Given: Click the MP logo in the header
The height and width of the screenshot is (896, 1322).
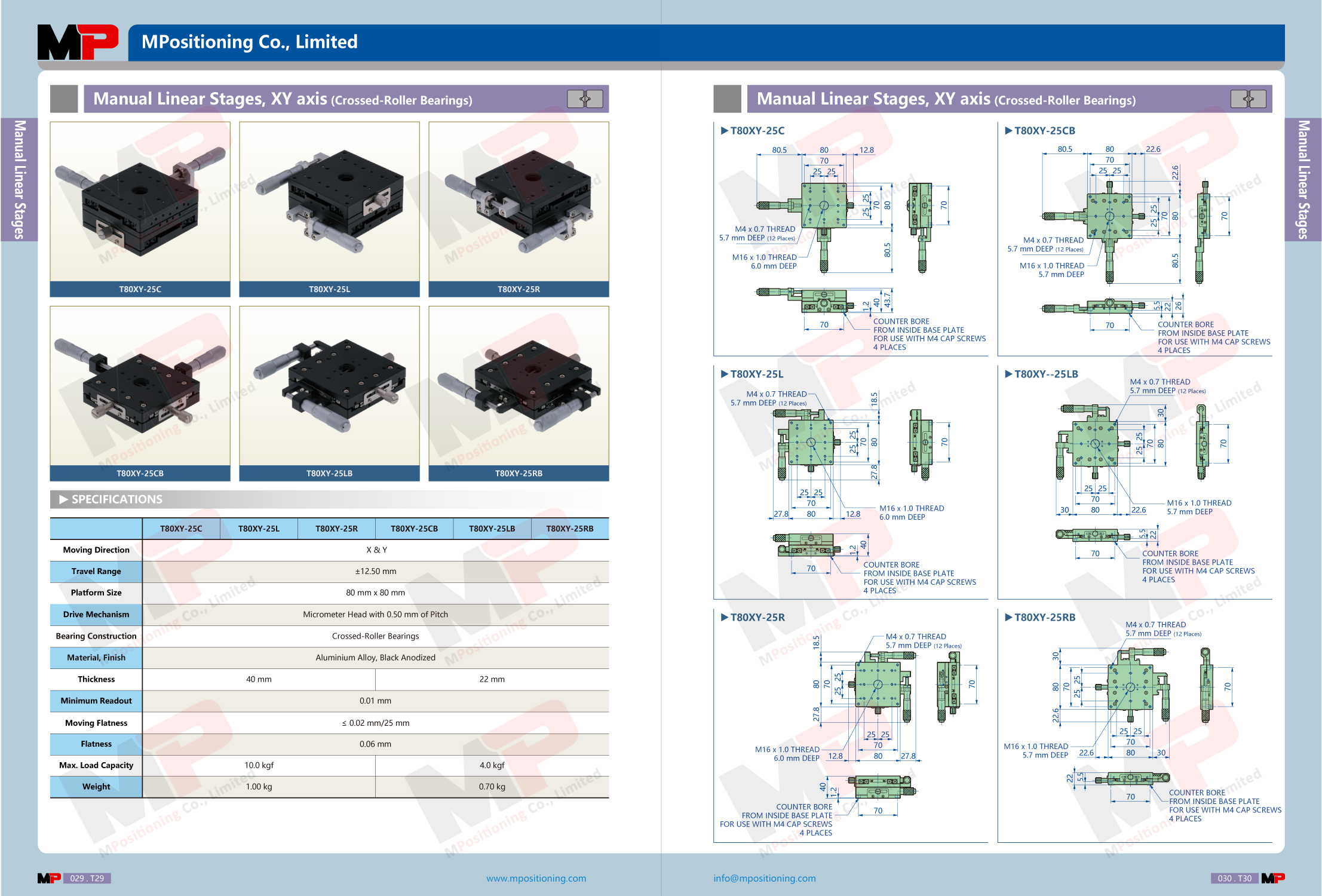Looking at the screenshot, I should (78, 42).
